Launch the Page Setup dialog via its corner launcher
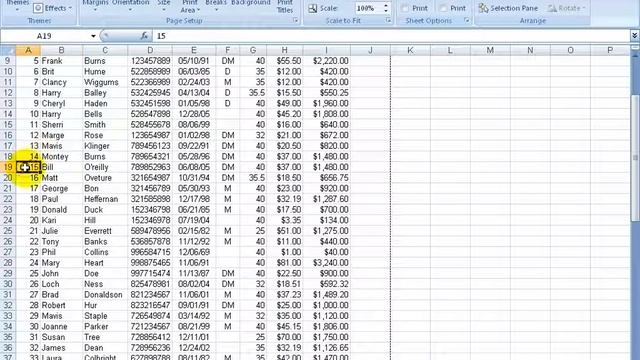The height and width of the screenshot is (360, 640). coord(296,20)
